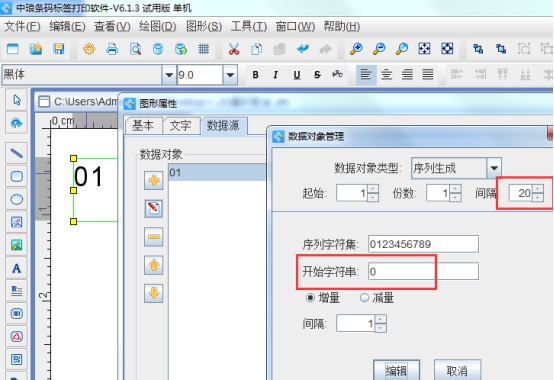This screenshot has height=380, width=554.
Task: Zoom out with the minus magnifier
Action: (379, 49)
